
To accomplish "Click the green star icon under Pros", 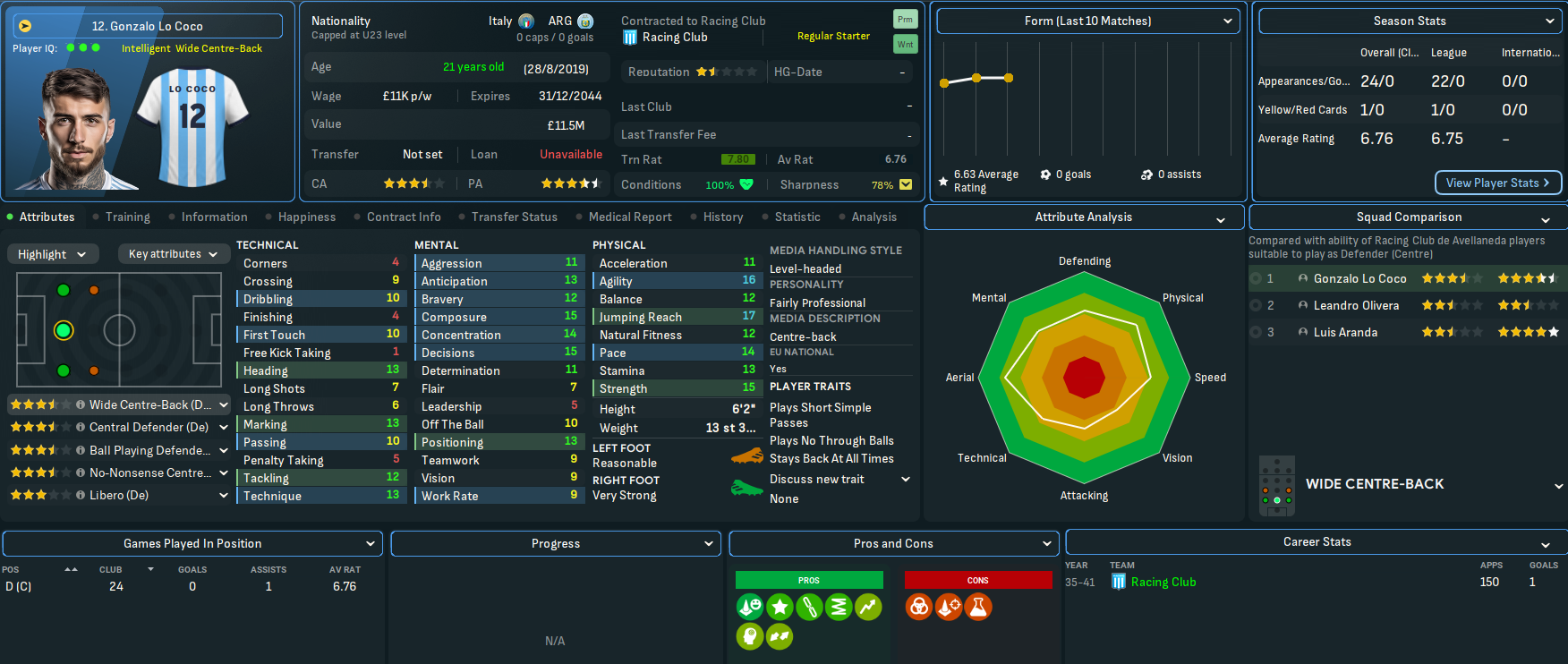I will coord(780,607).
